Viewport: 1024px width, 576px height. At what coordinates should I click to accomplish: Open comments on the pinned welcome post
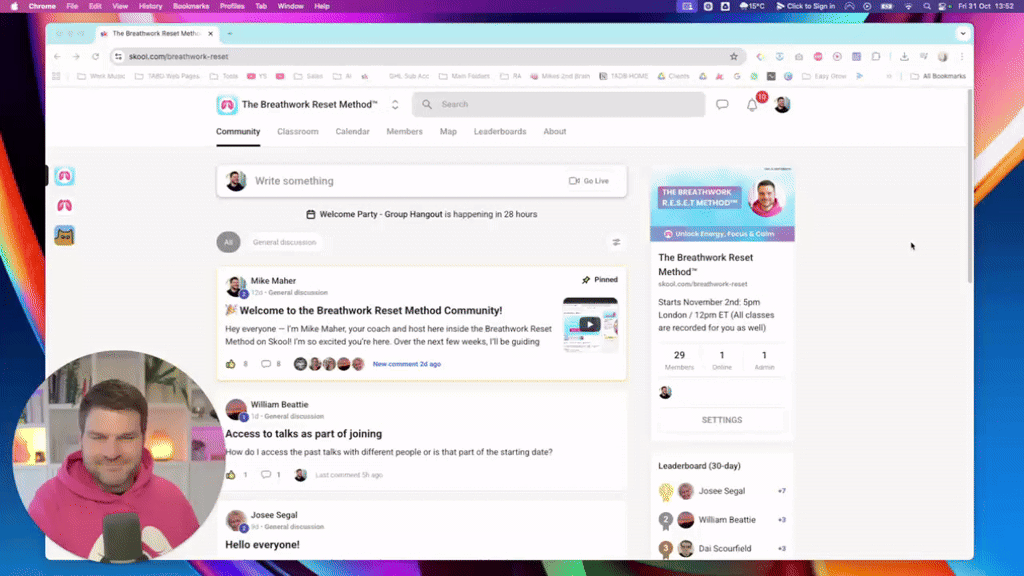point(266,364)
